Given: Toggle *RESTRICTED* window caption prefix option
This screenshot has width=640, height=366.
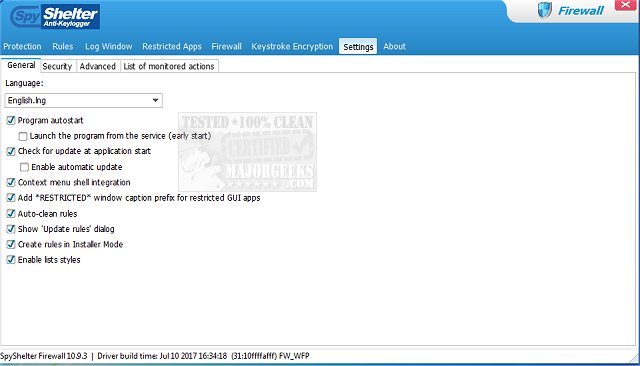Looking at the screenshot, I should click(11, 198).
